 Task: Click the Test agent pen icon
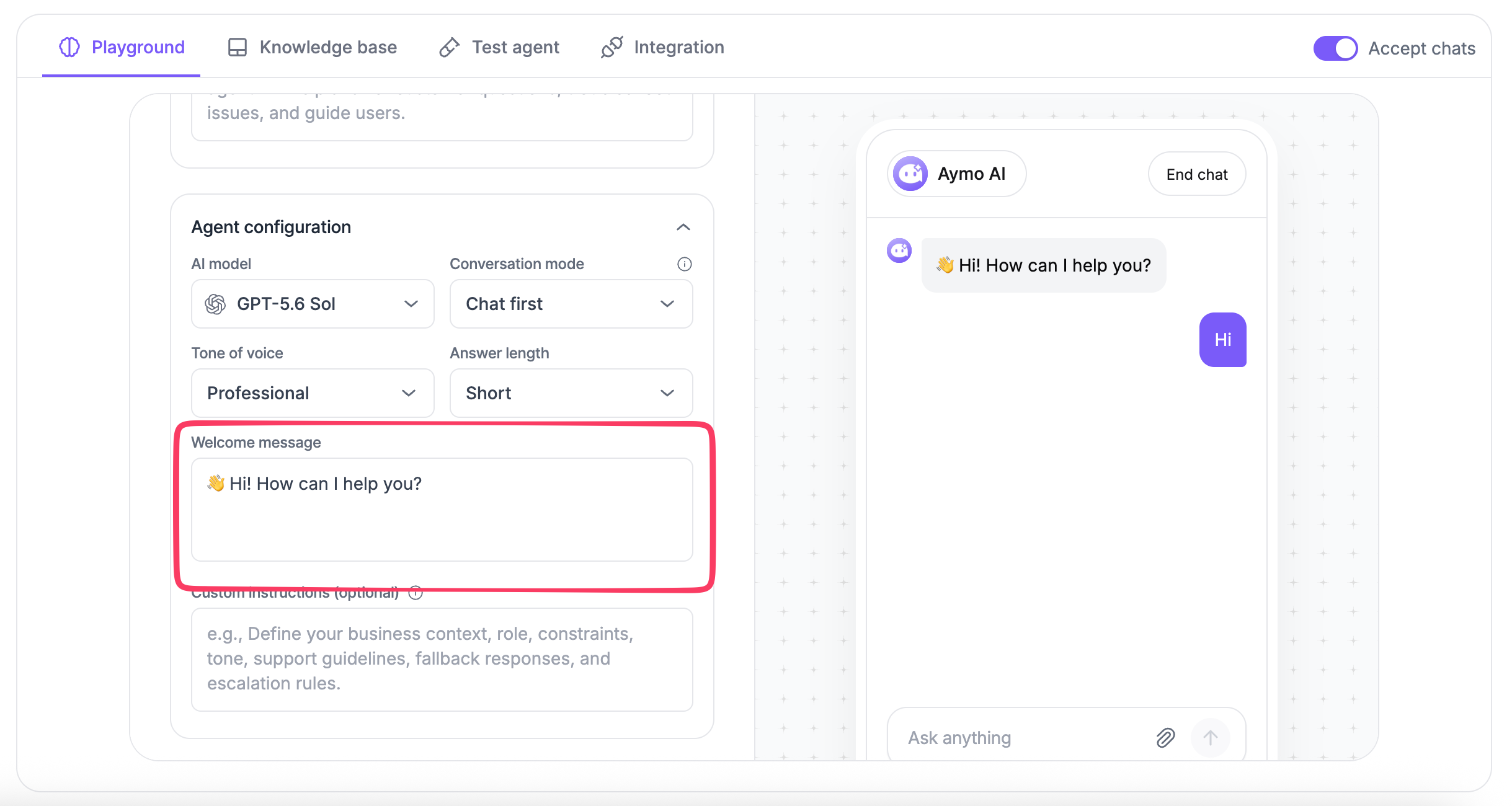(449, 47)
